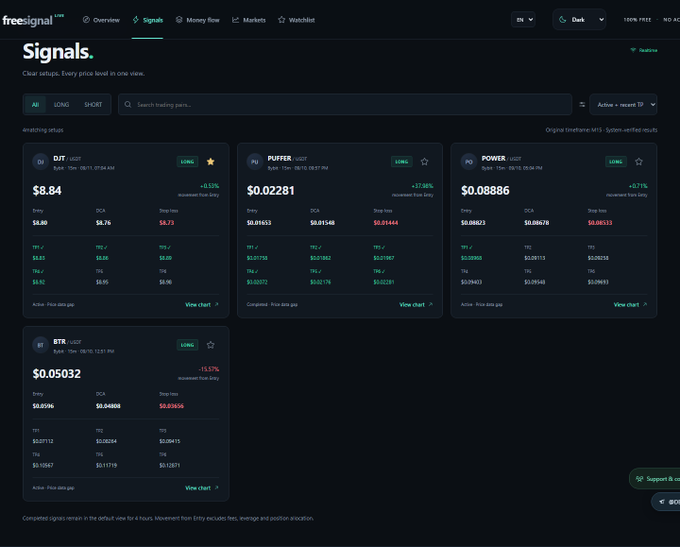
Task: Click BTR price $0.05032
Action: click(57, 374)
